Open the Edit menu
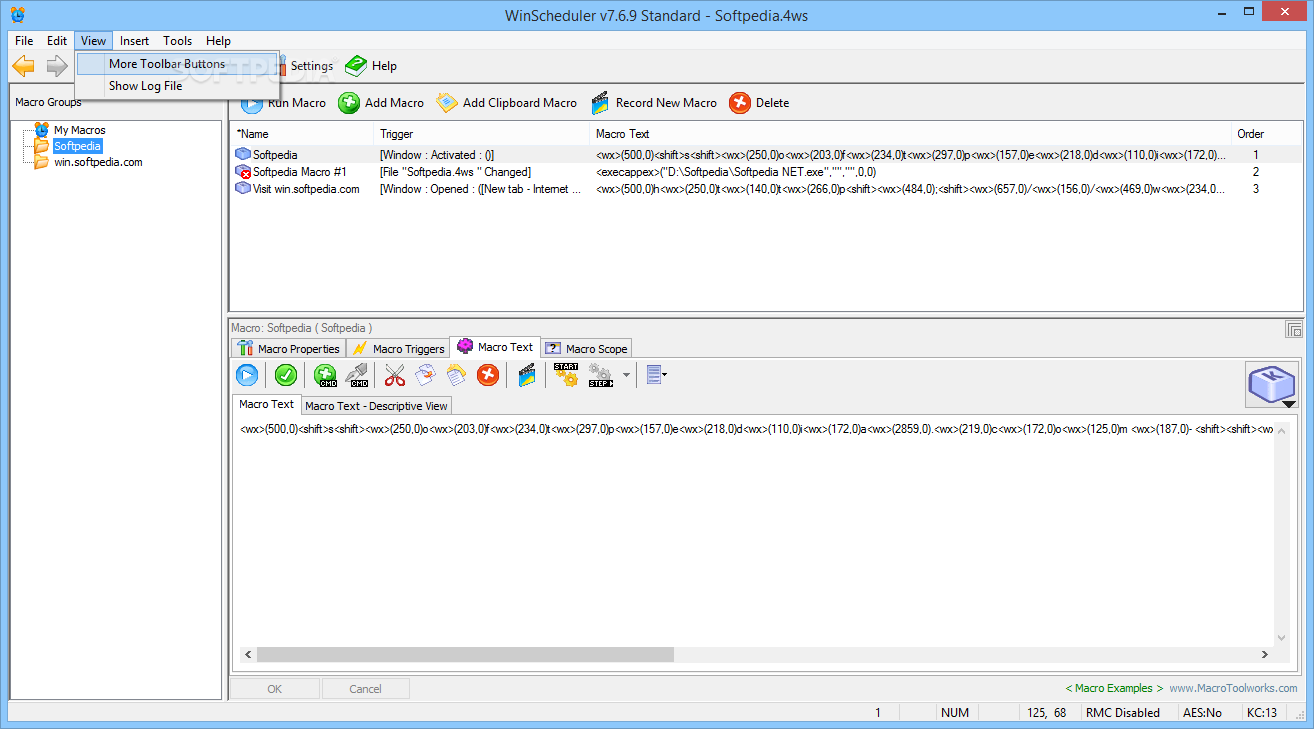The image size is (1314, 729). click(57, 41)
